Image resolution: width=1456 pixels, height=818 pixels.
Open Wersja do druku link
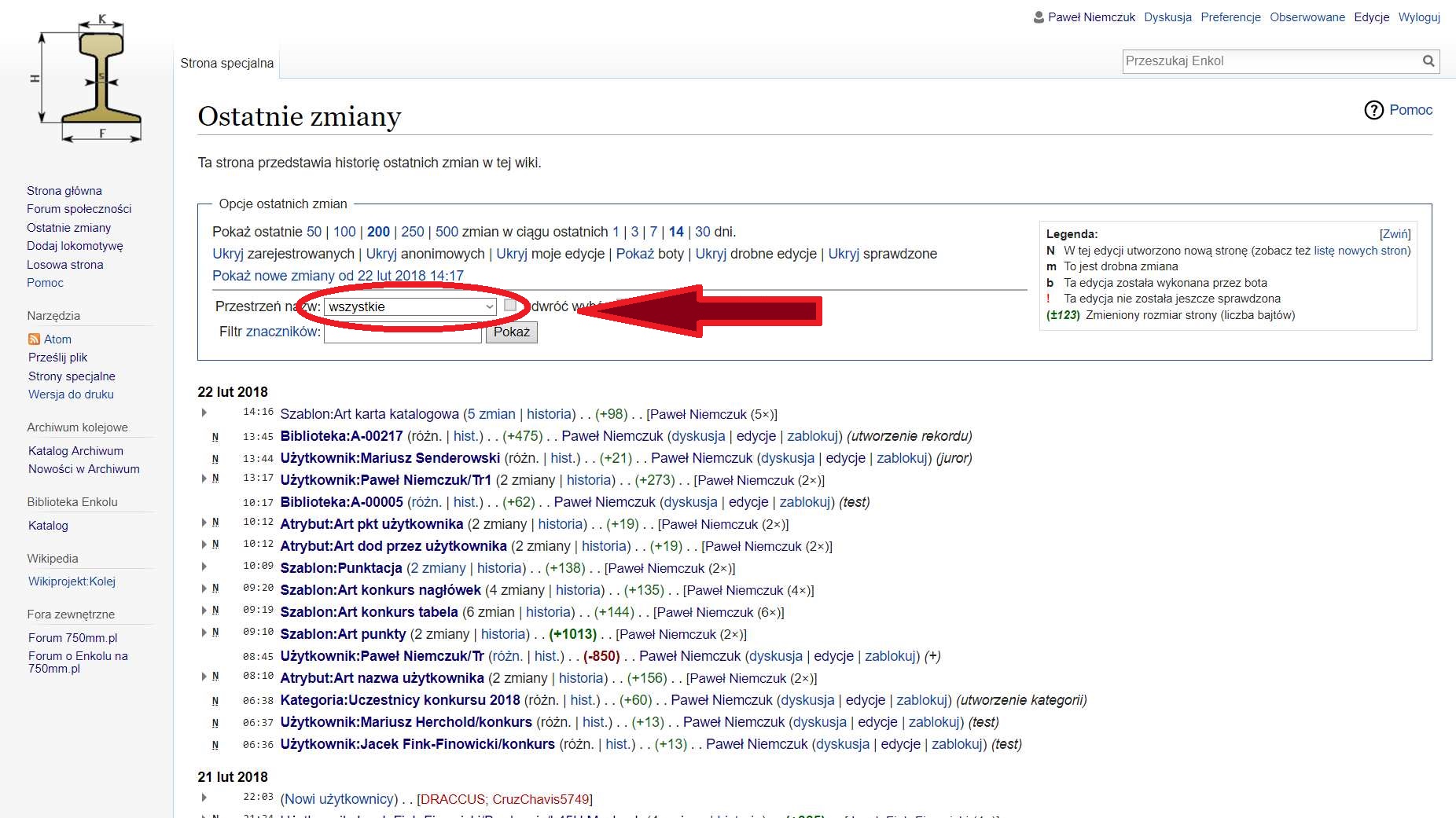[71, 394]
